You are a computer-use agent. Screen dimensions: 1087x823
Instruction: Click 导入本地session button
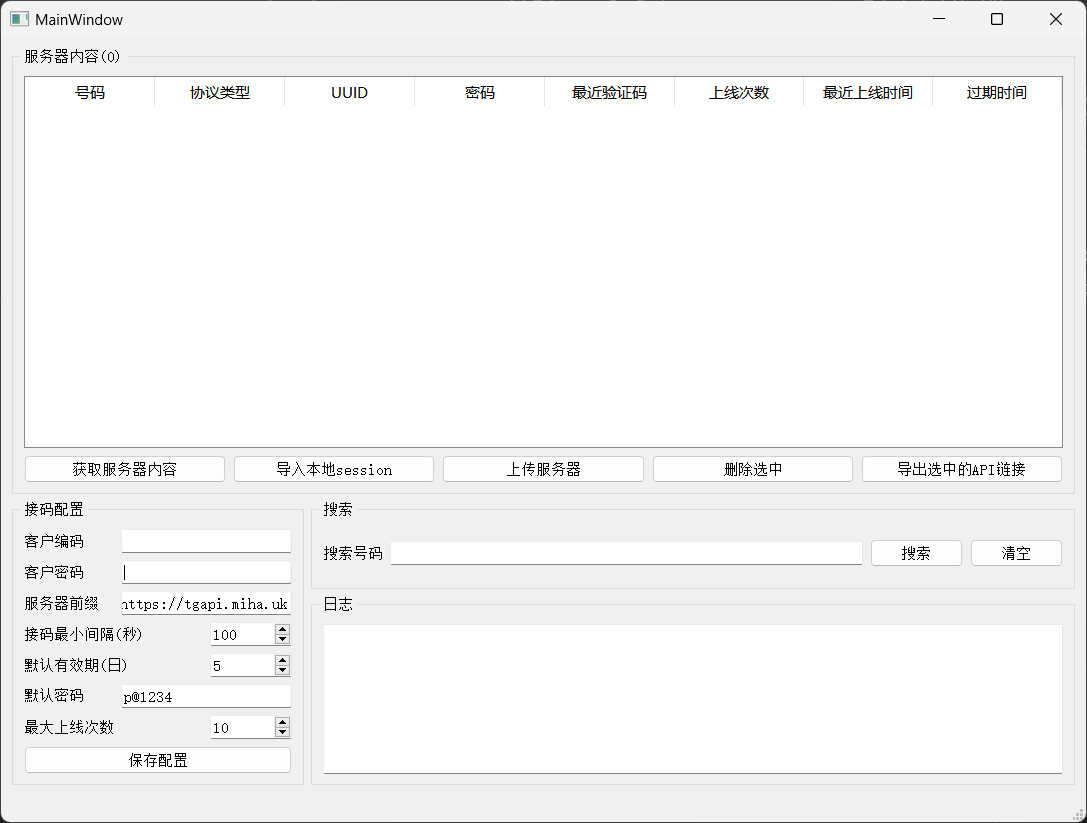[x=333, y=469]
